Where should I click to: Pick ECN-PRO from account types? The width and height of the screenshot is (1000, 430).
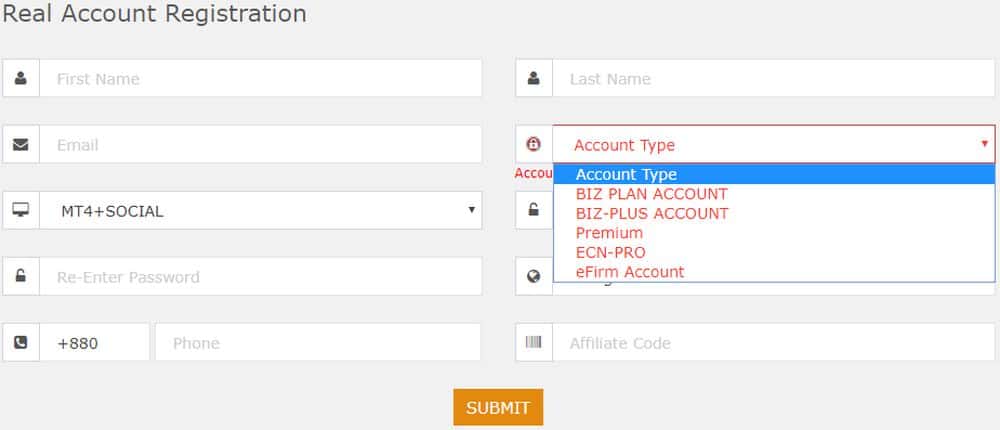point(611,252)
